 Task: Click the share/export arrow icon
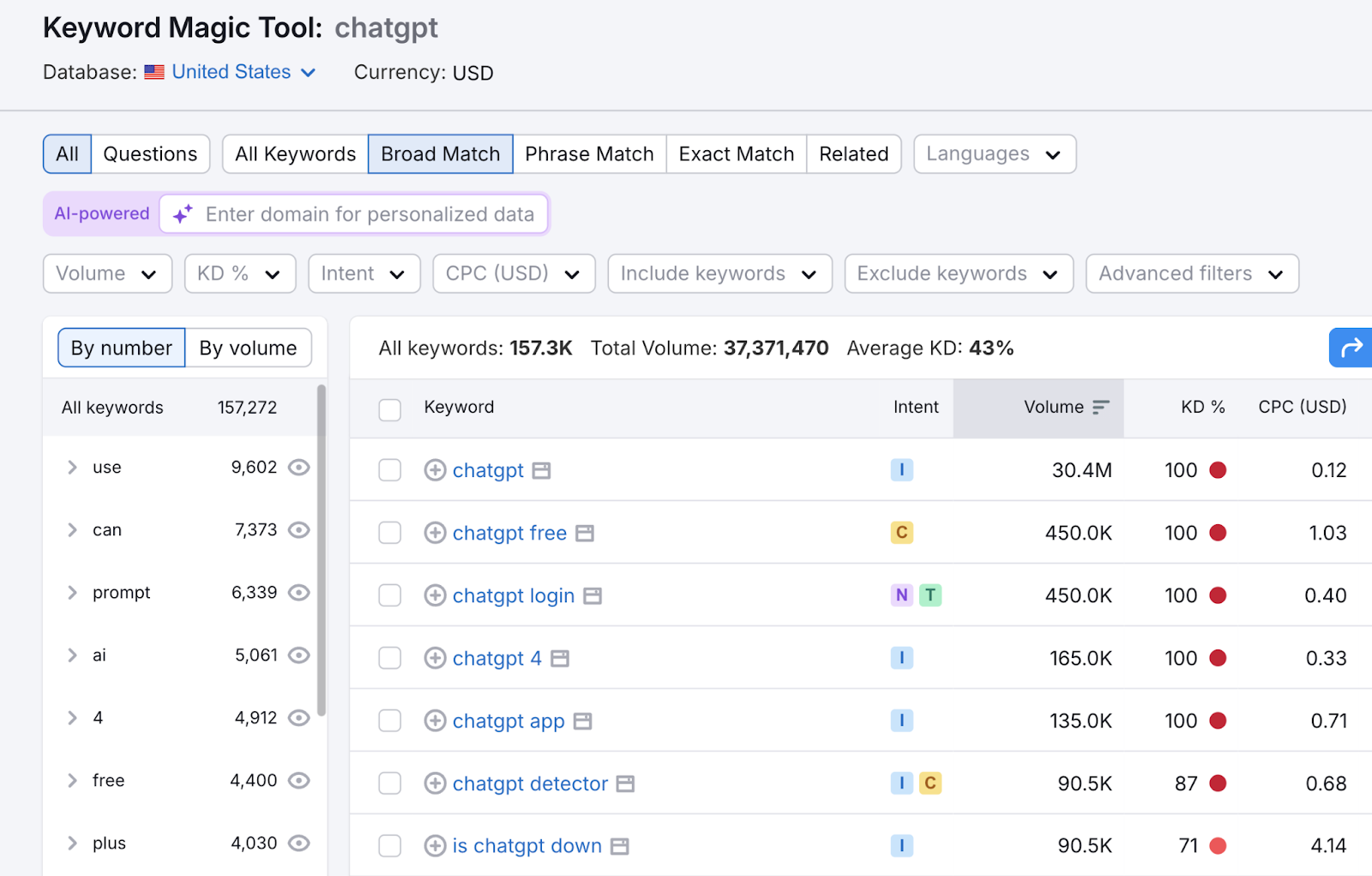[x=1351, y=347]
